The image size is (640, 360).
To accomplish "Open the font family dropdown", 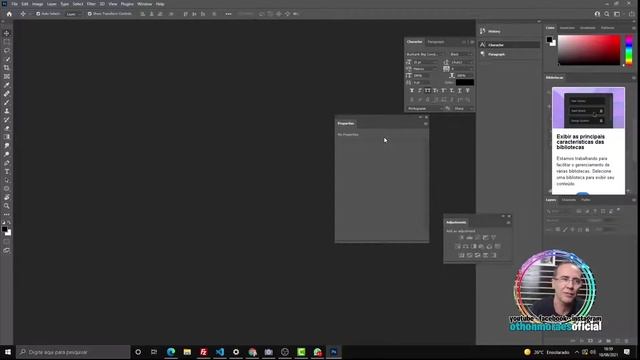I will [425, 54].
